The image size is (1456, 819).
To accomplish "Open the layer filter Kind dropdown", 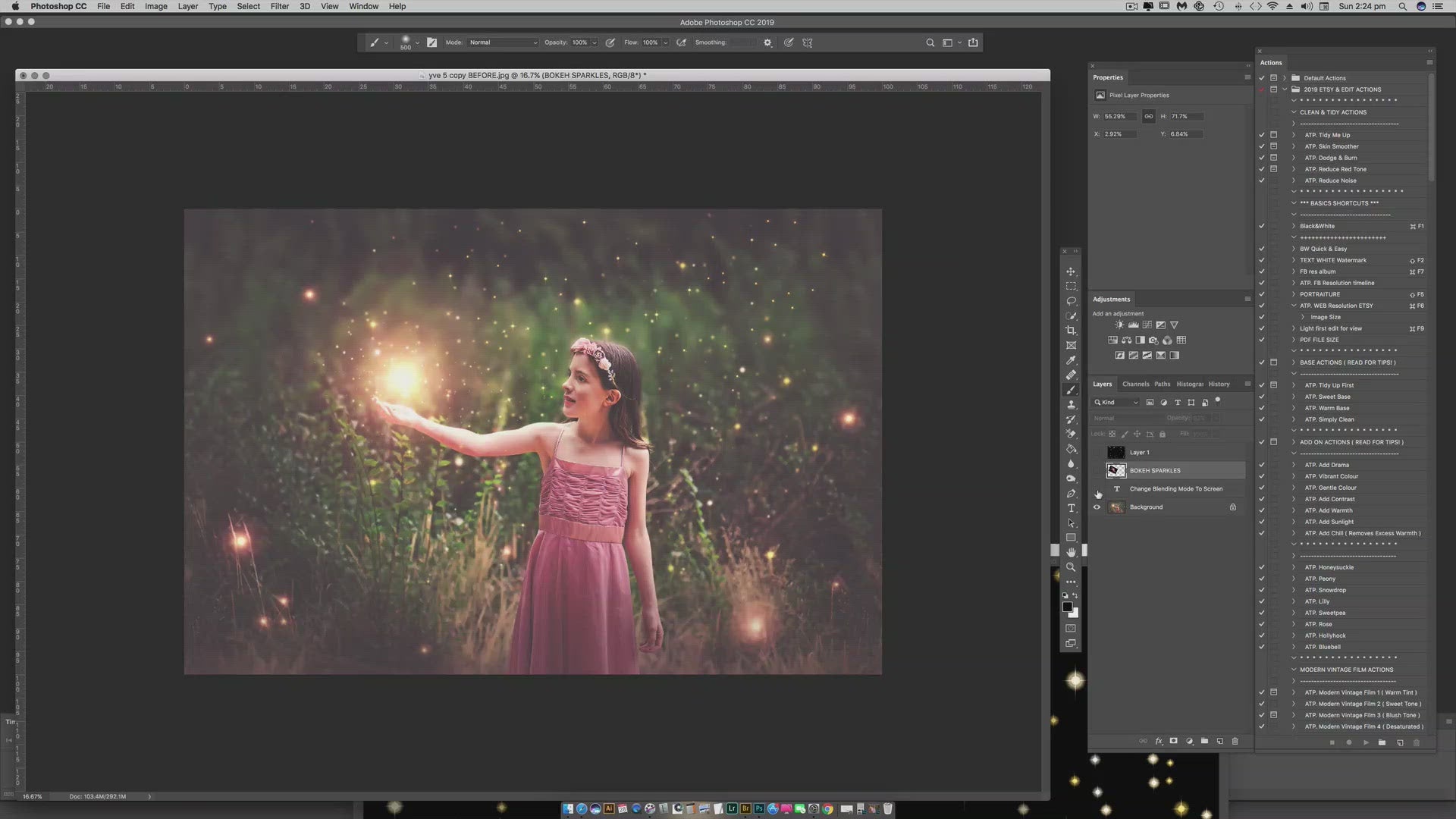I will click(1116, 403).
